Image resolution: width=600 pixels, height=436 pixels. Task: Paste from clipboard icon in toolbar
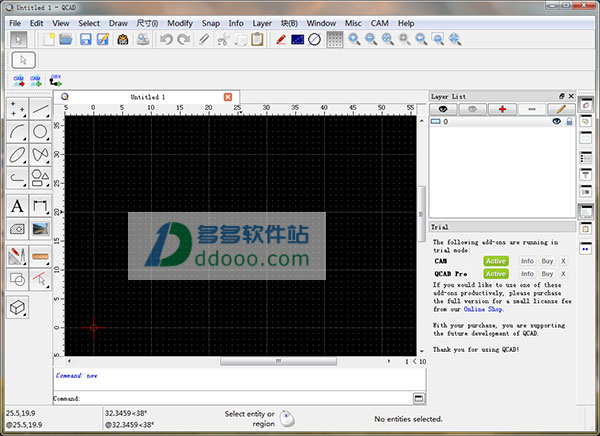coord(257,39)
